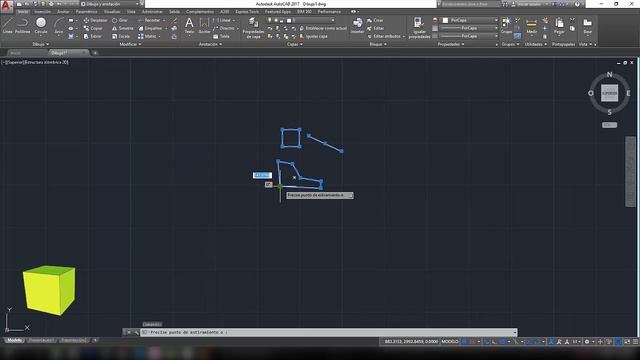Click the Crear block button
The image size is (640, 360).
pos(375,20)
